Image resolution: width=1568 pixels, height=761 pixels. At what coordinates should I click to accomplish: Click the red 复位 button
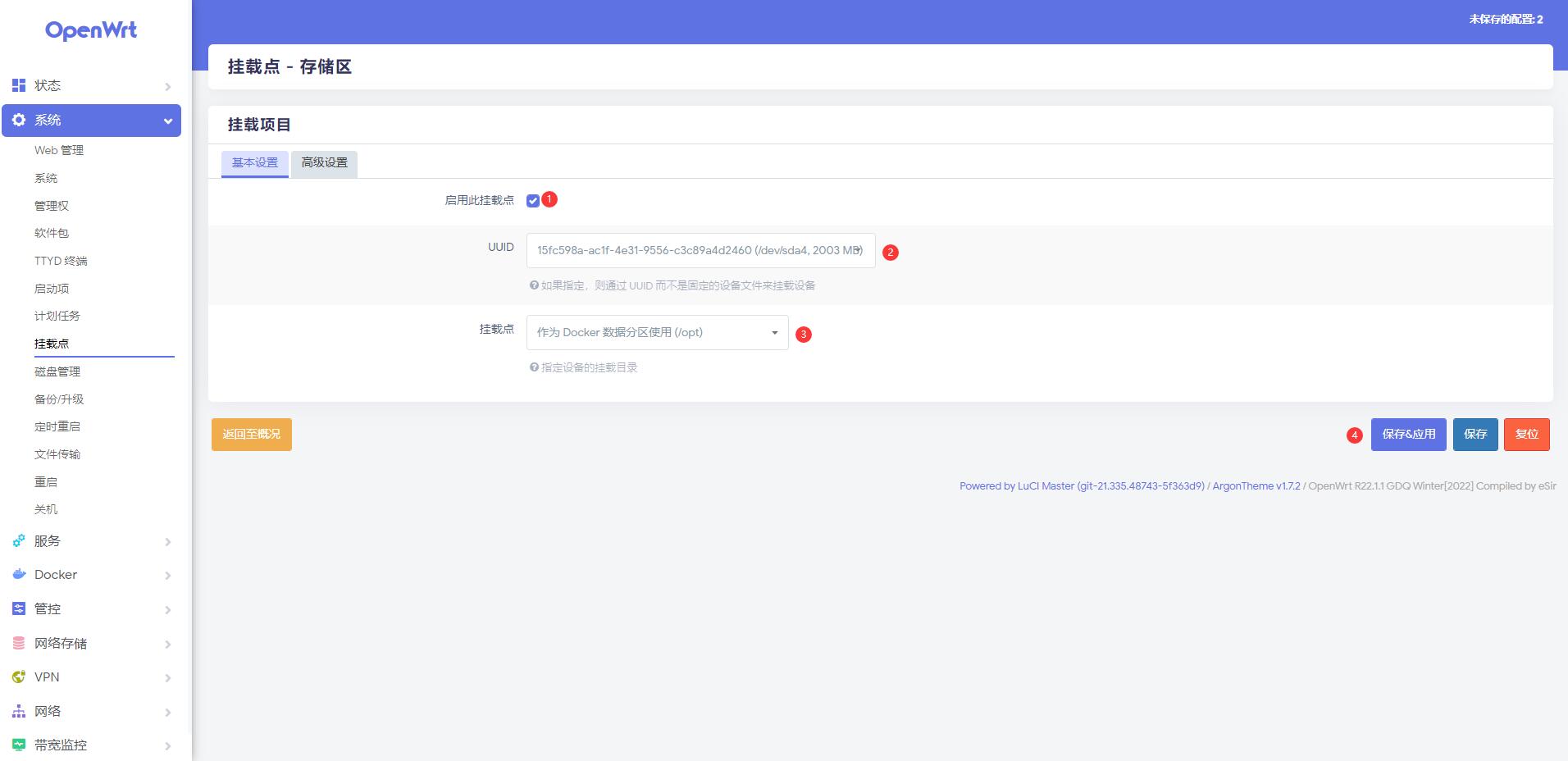tap(1527, 435)
